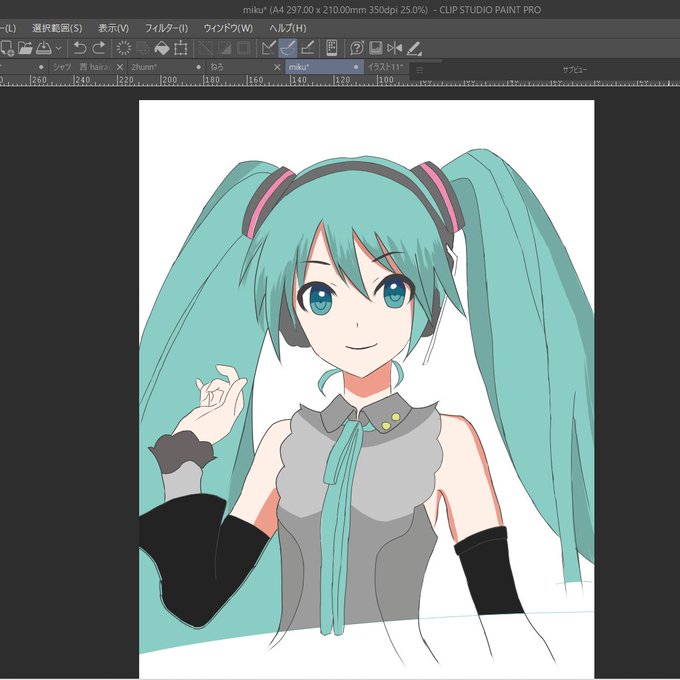The width and height of the screenshot is (680, 680).
Task: Click the Miku illustration canvas
Action: [x=366, y=389]
